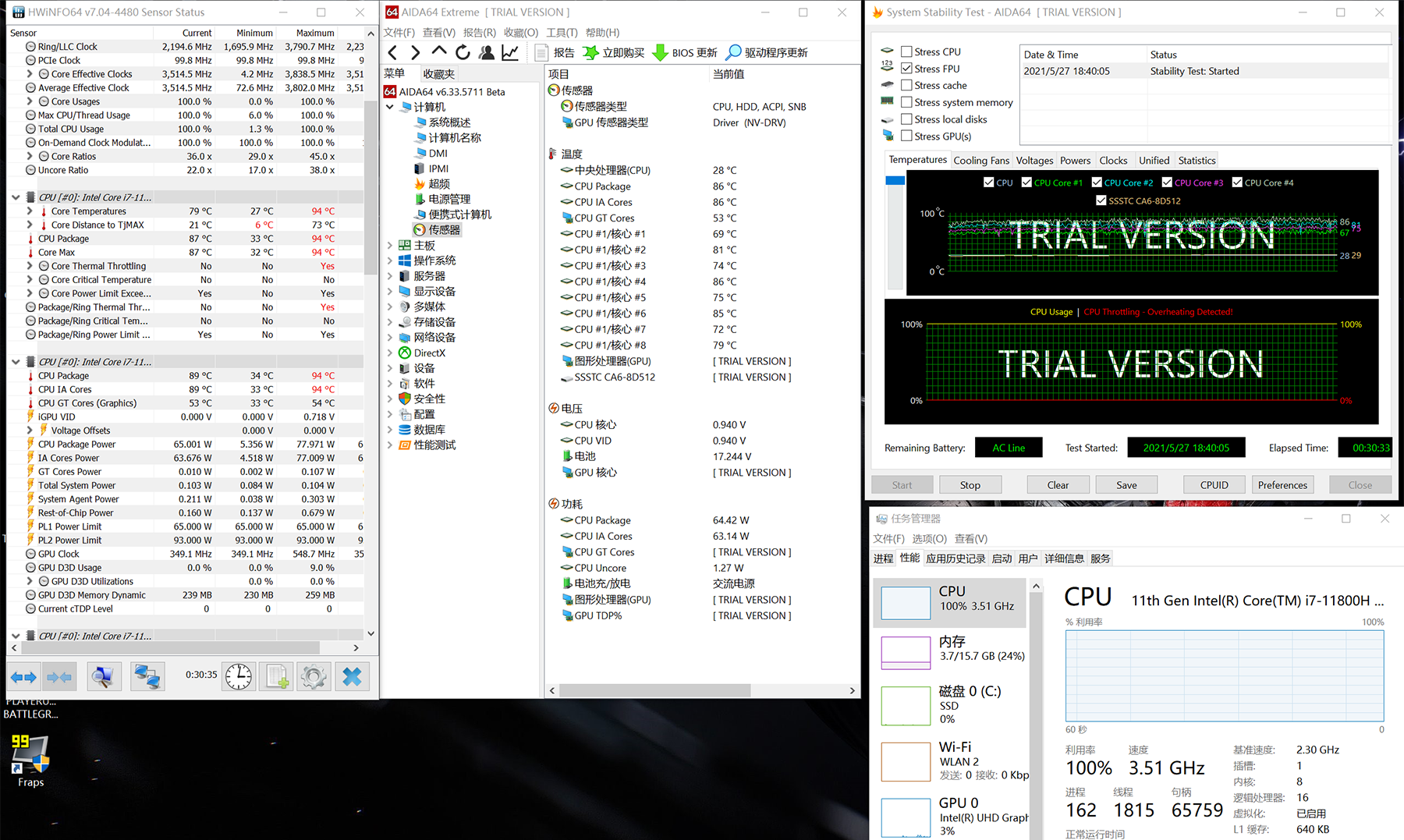The image size is (1404, 840).
Task: Select 系统概述 tree item
Action: [x=442, y=122]
